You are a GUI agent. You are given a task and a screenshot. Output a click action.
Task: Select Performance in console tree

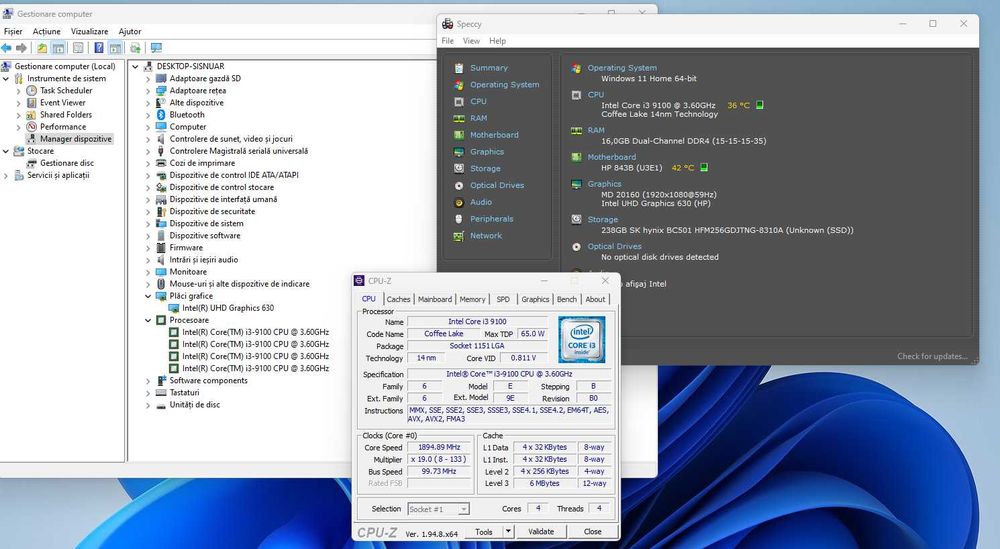point(62,127)
